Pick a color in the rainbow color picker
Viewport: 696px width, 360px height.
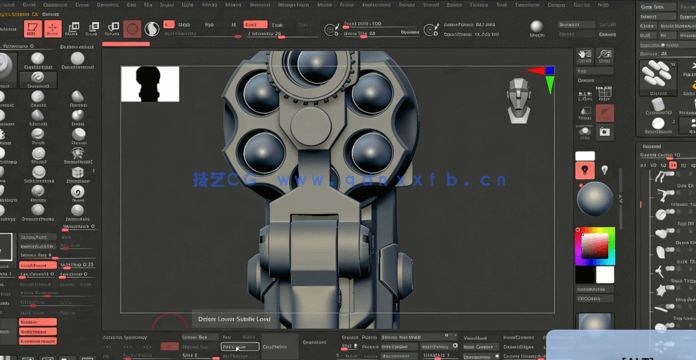595,246
